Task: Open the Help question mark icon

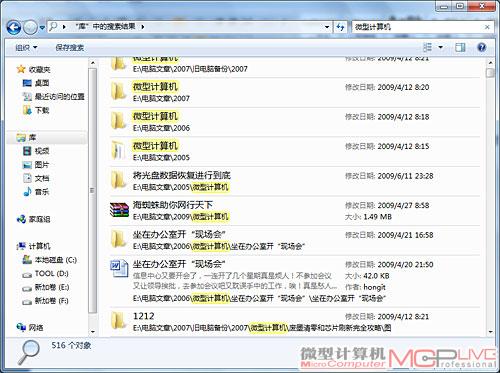Action: 482,47
